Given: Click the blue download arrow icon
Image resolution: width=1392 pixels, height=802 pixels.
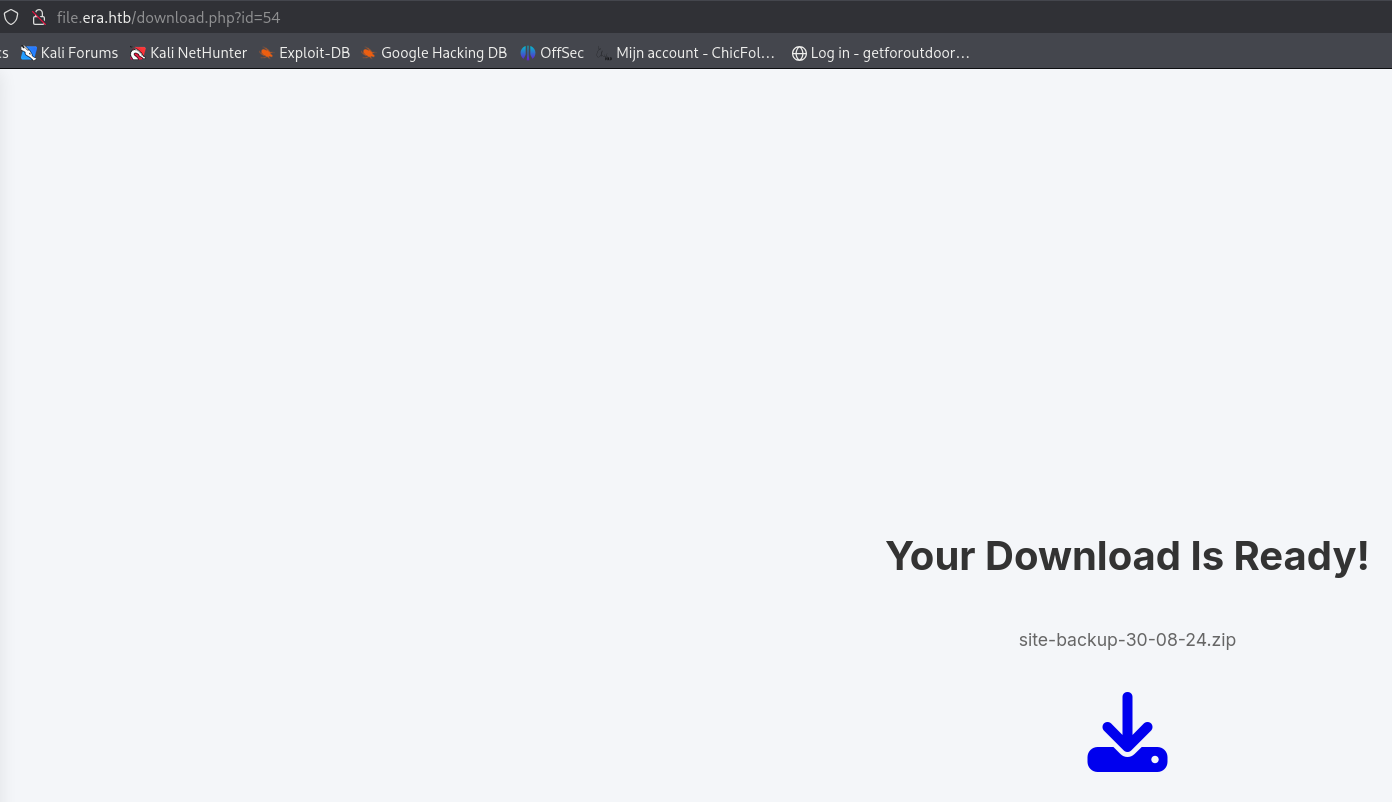Looking at the screenshot, I should (1127, 732).
